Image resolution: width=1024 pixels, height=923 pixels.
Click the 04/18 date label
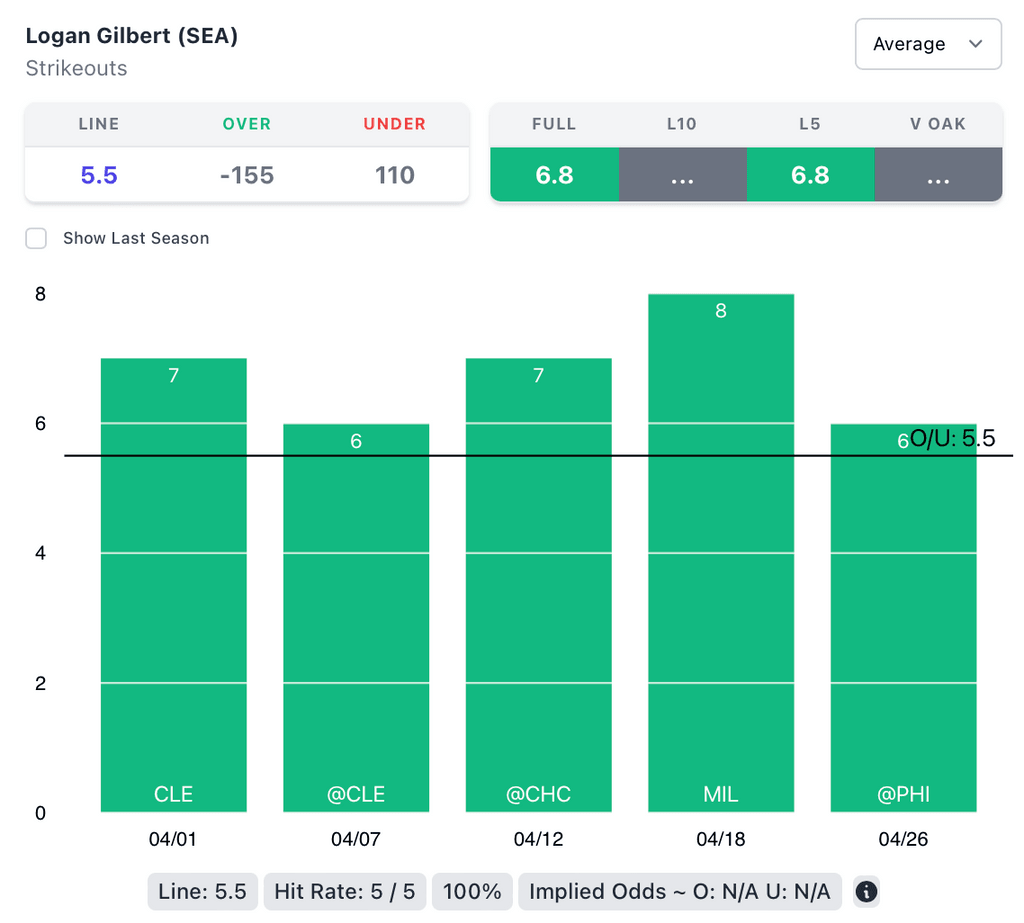721,839
